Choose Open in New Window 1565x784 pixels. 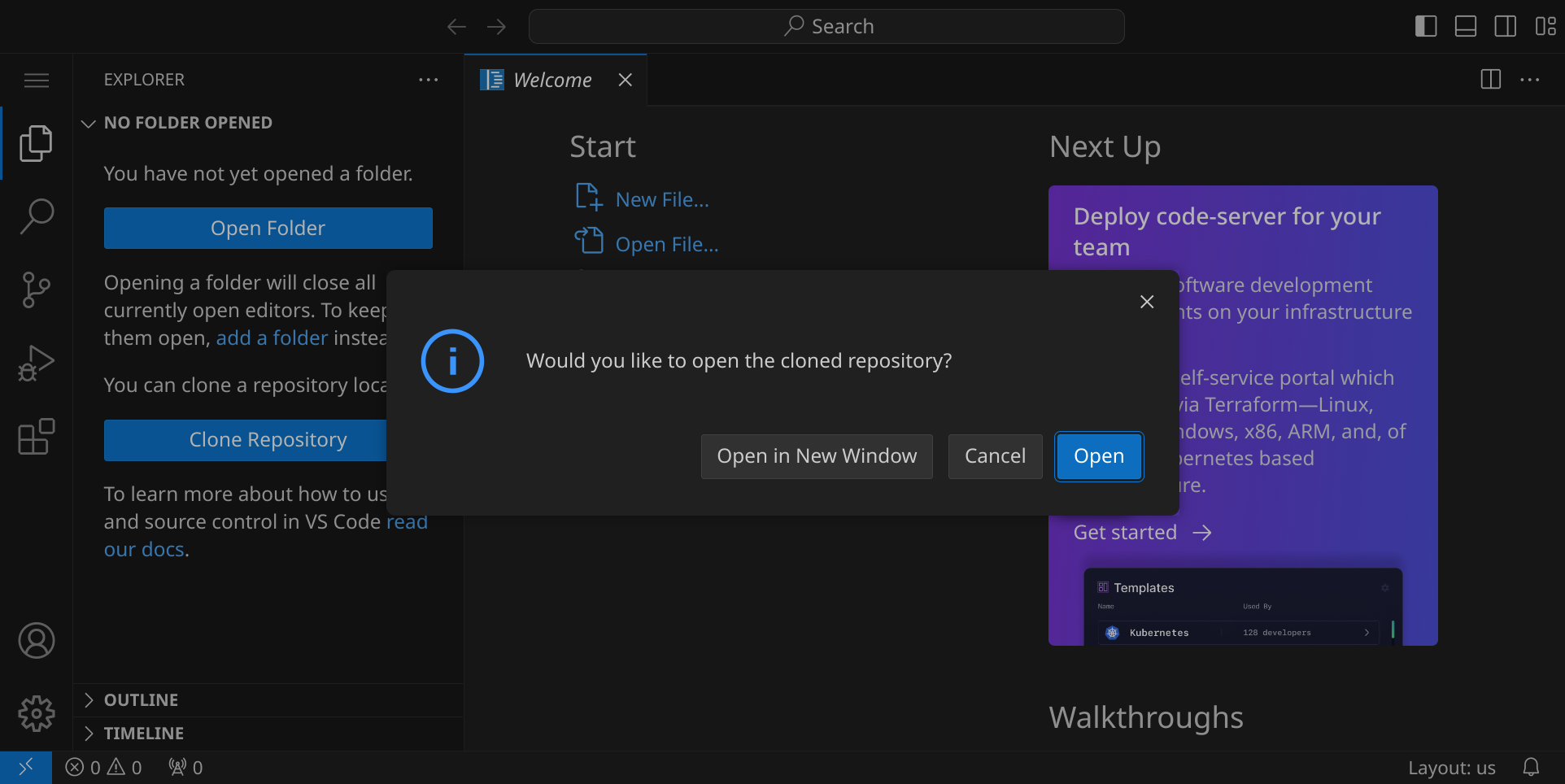[x=817, y=456]
